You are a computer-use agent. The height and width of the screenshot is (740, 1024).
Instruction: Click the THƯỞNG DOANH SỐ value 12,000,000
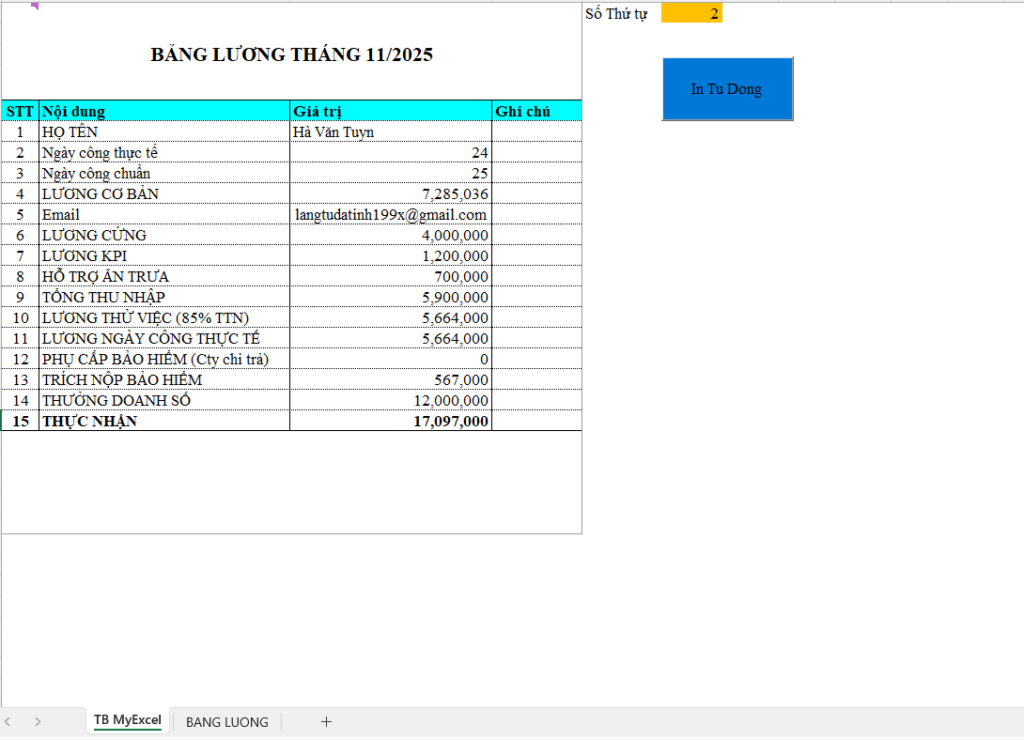click(x=450, y=401)
